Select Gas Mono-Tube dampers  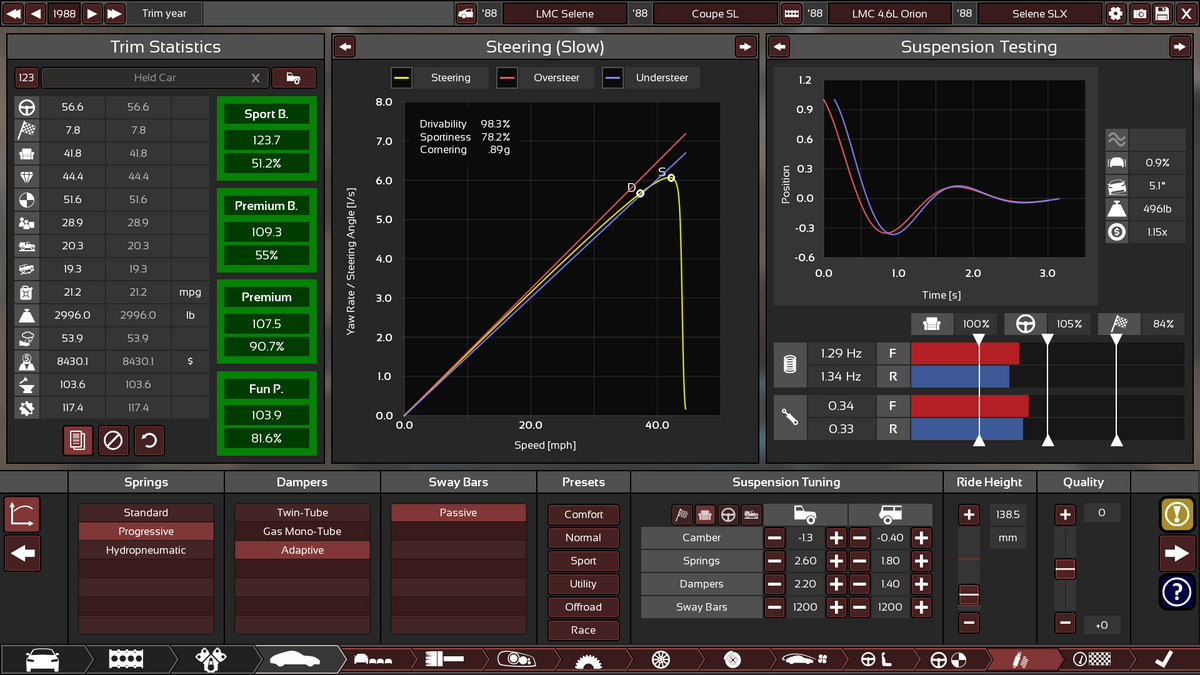pyautogui.click(x=302, y=531)
